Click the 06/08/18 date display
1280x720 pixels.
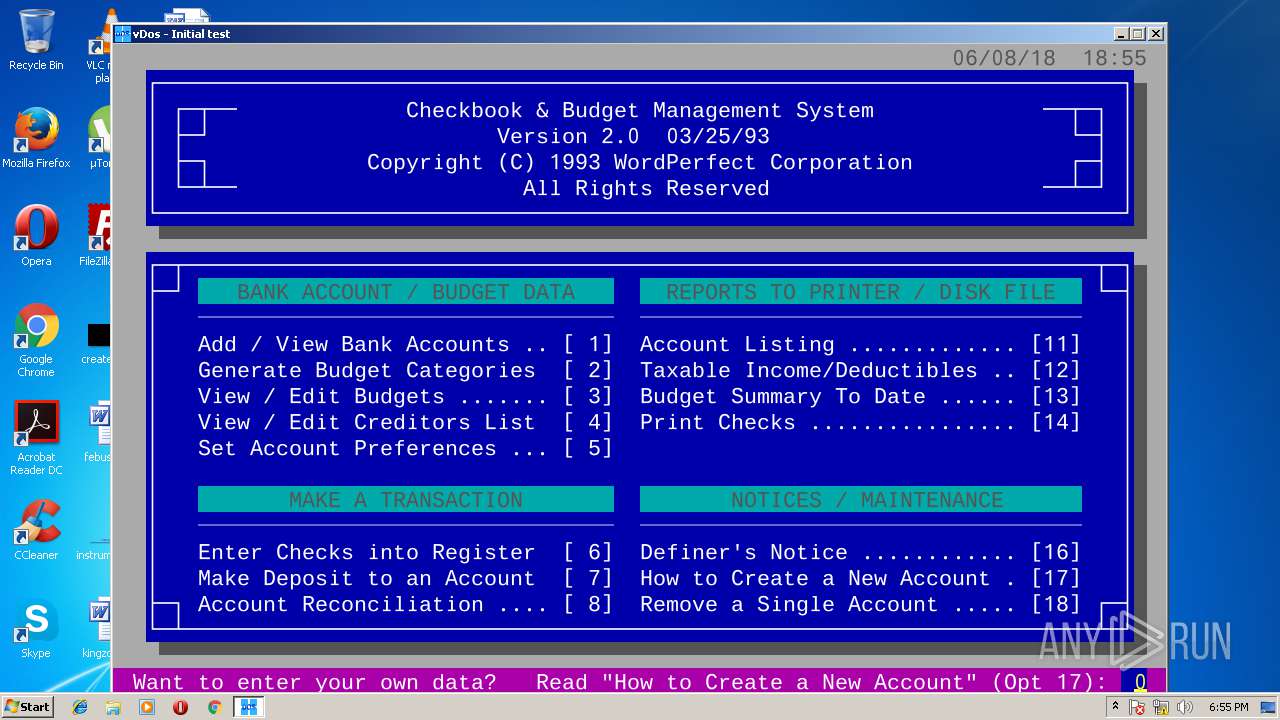point(1003,58)
